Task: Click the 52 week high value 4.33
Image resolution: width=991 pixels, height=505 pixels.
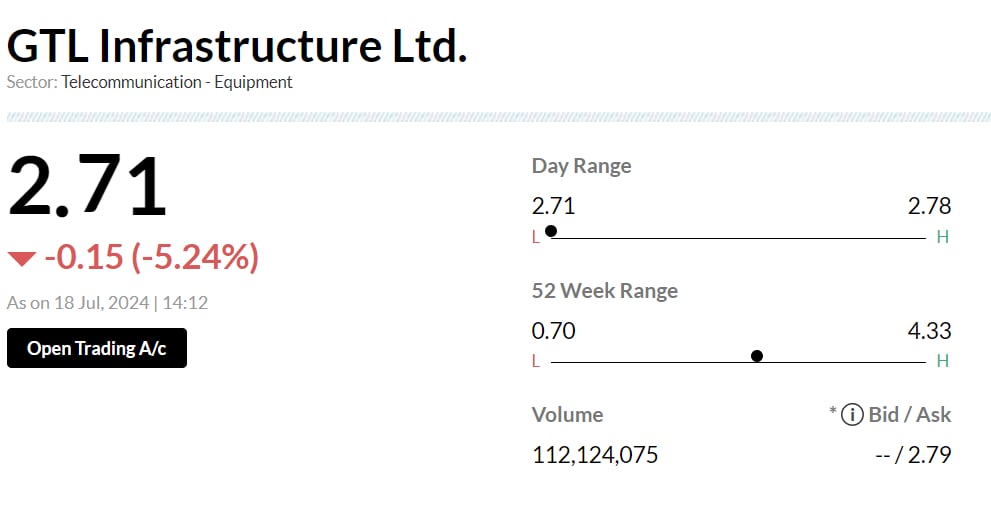Action: (929, 331)
